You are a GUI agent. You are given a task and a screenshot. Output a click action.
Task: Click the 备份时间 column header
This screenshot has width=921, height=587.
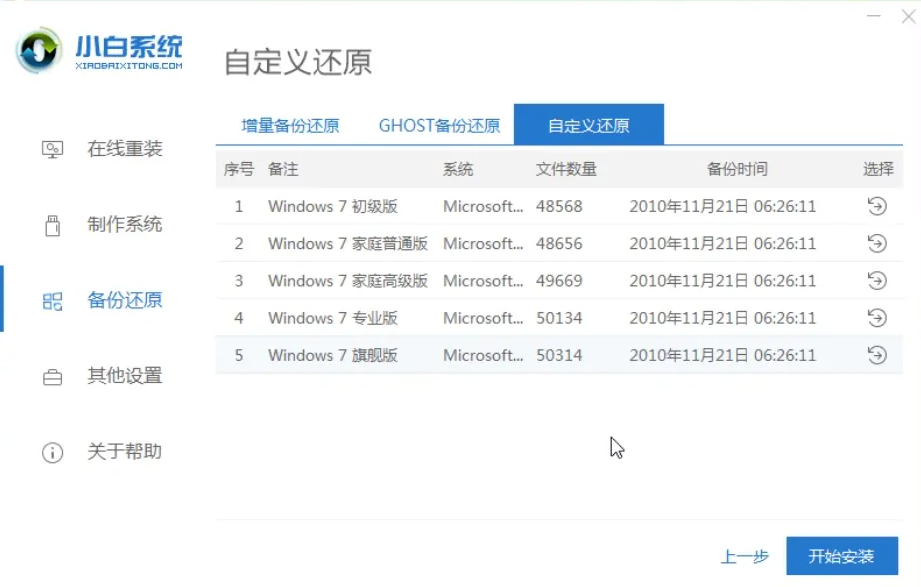pos(737,170)
